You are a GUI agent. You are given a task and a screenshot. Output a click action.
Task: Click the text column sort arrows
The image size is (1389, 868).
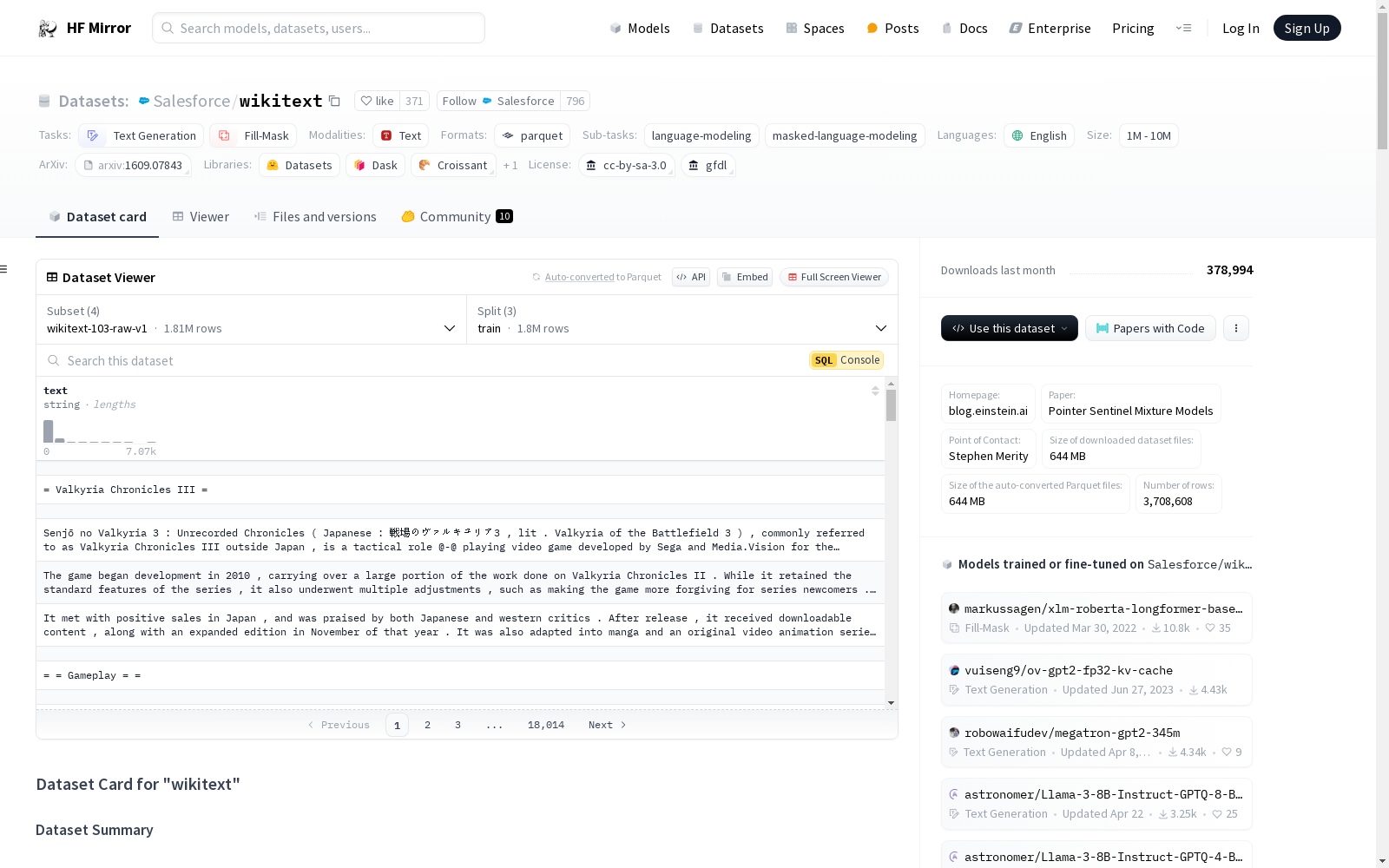tap(875, 391)
